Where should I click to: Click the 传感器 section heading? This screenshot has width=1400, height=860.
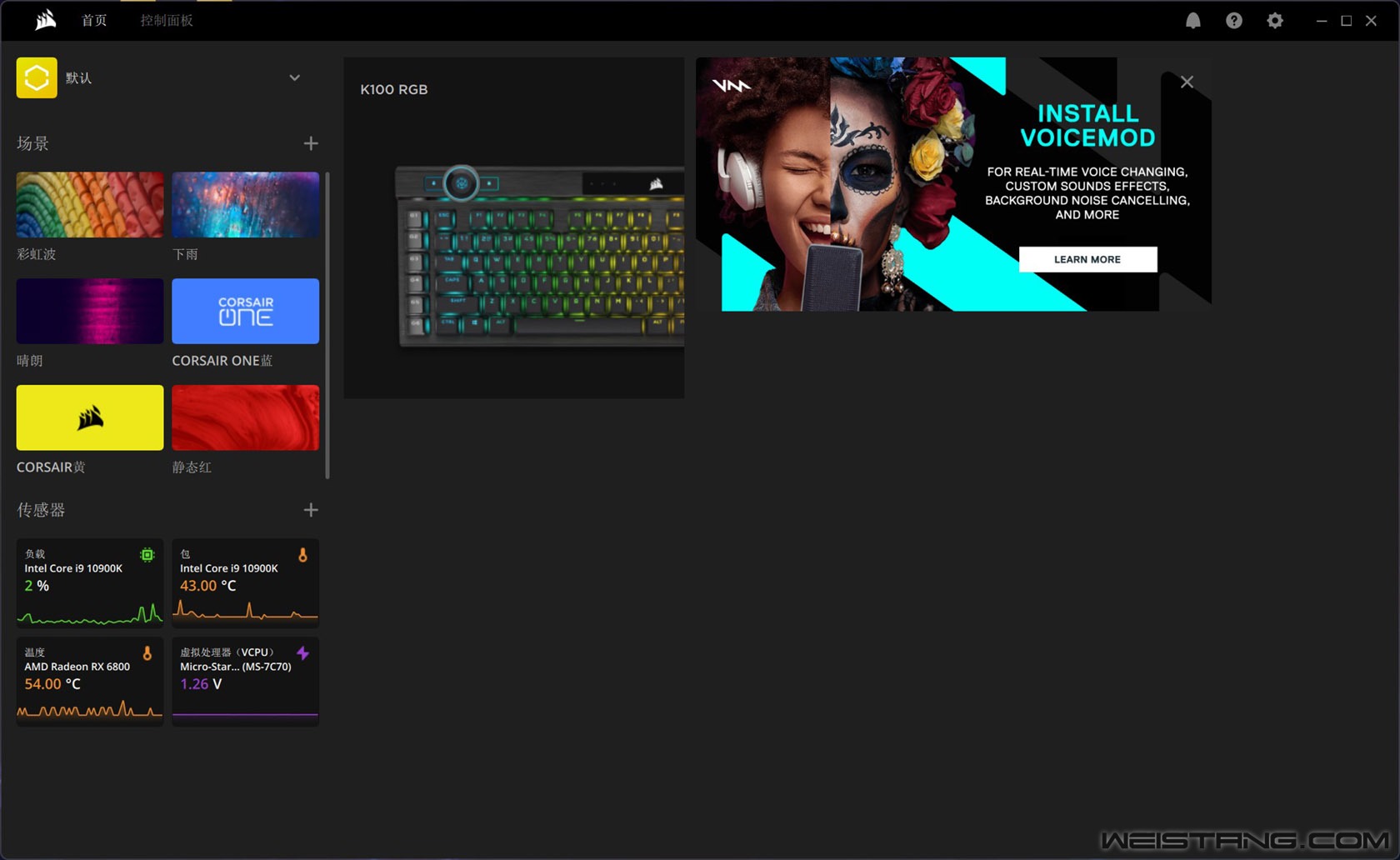(41, 510)
